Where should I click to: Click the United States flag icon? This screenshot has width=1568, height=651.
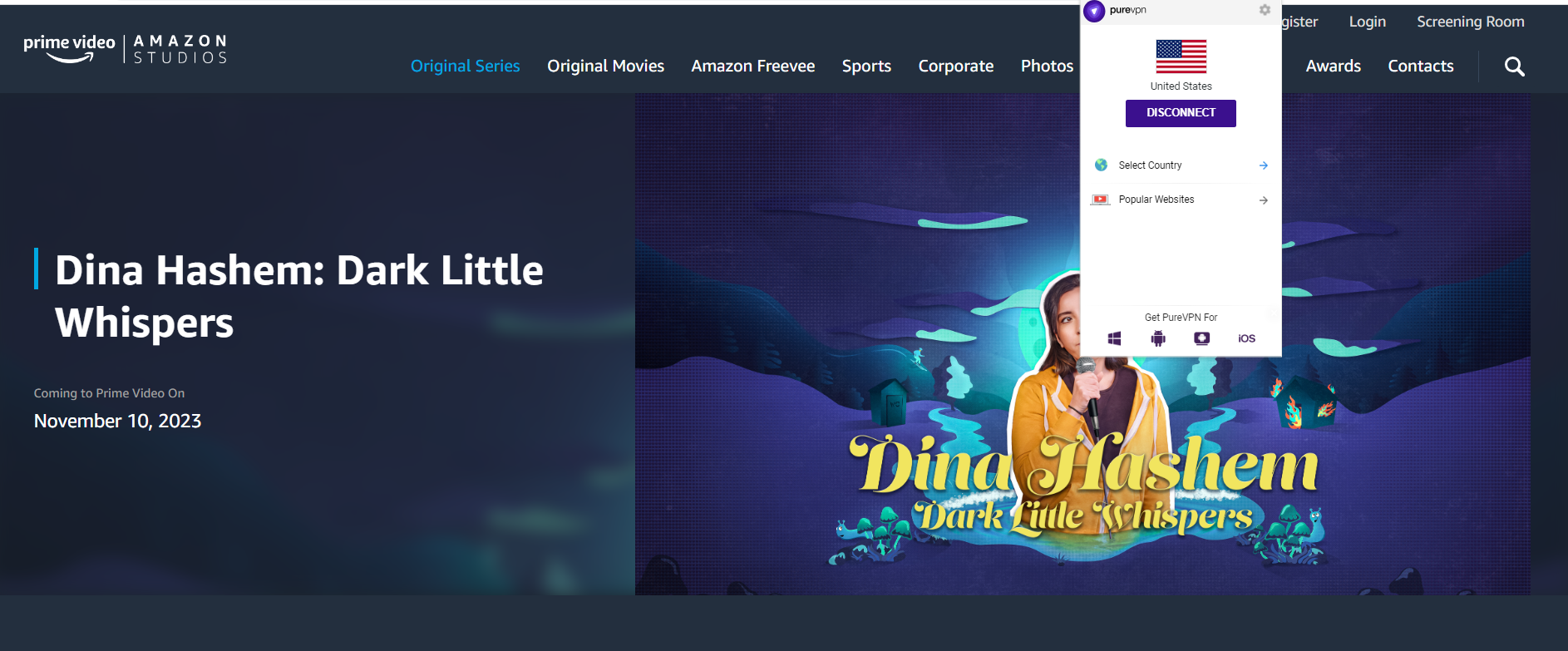coord(1181,57)
